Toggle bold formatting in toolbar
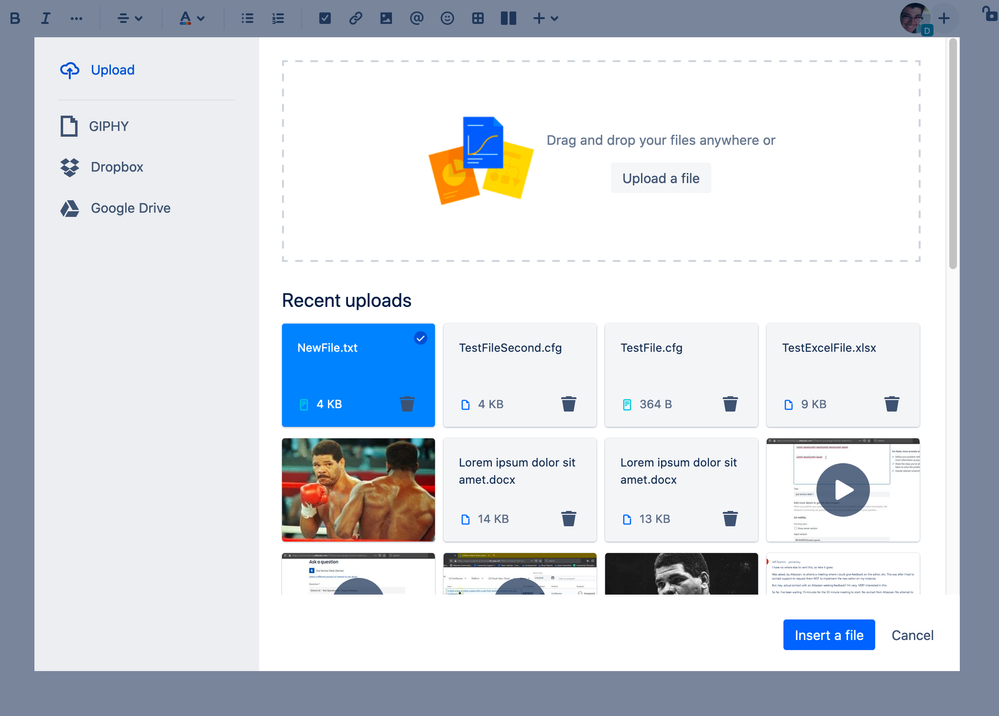999x716 pixels. 15,18
